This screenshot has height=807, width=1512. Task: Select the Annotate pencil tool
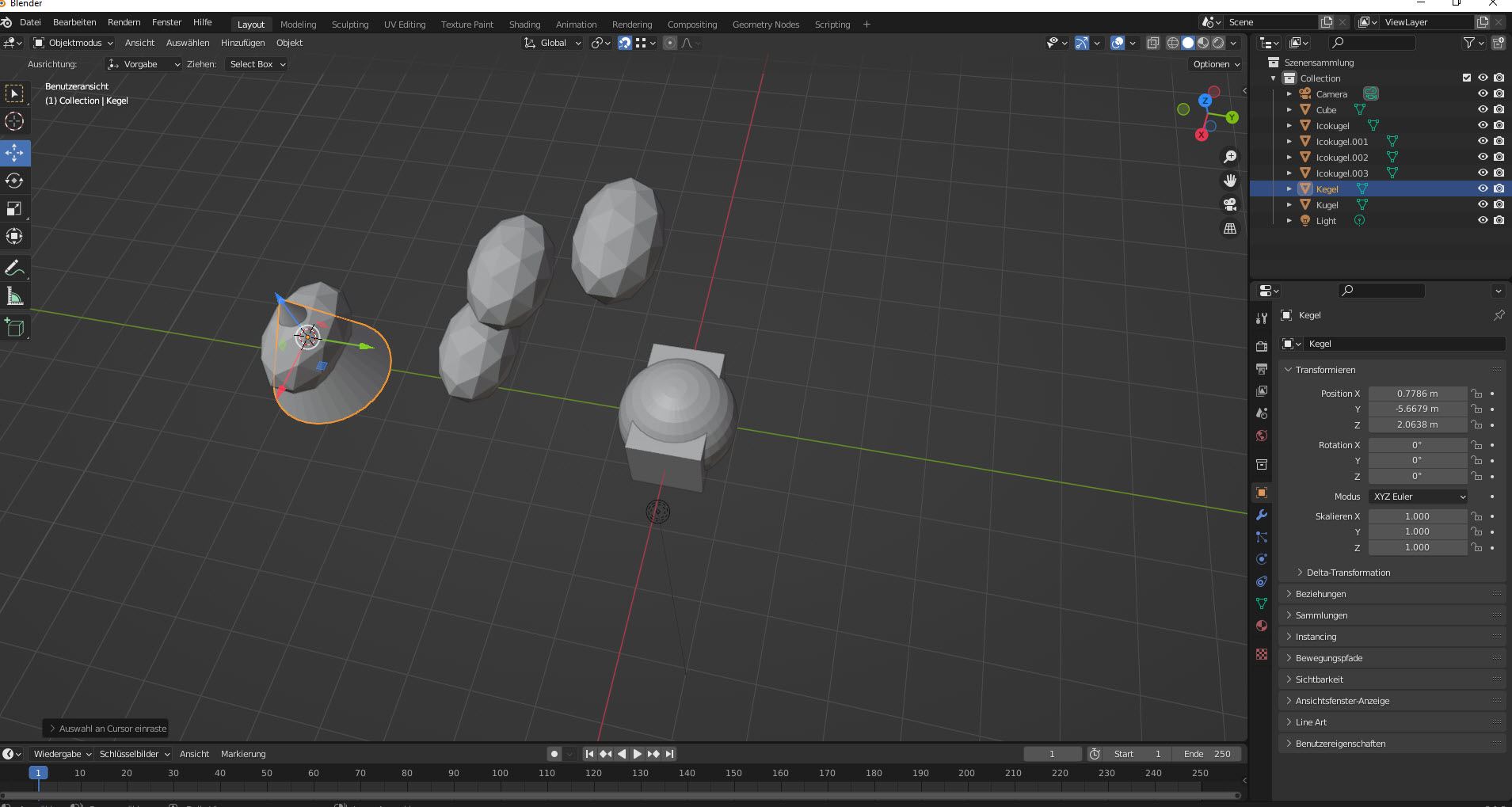(14, 268)
